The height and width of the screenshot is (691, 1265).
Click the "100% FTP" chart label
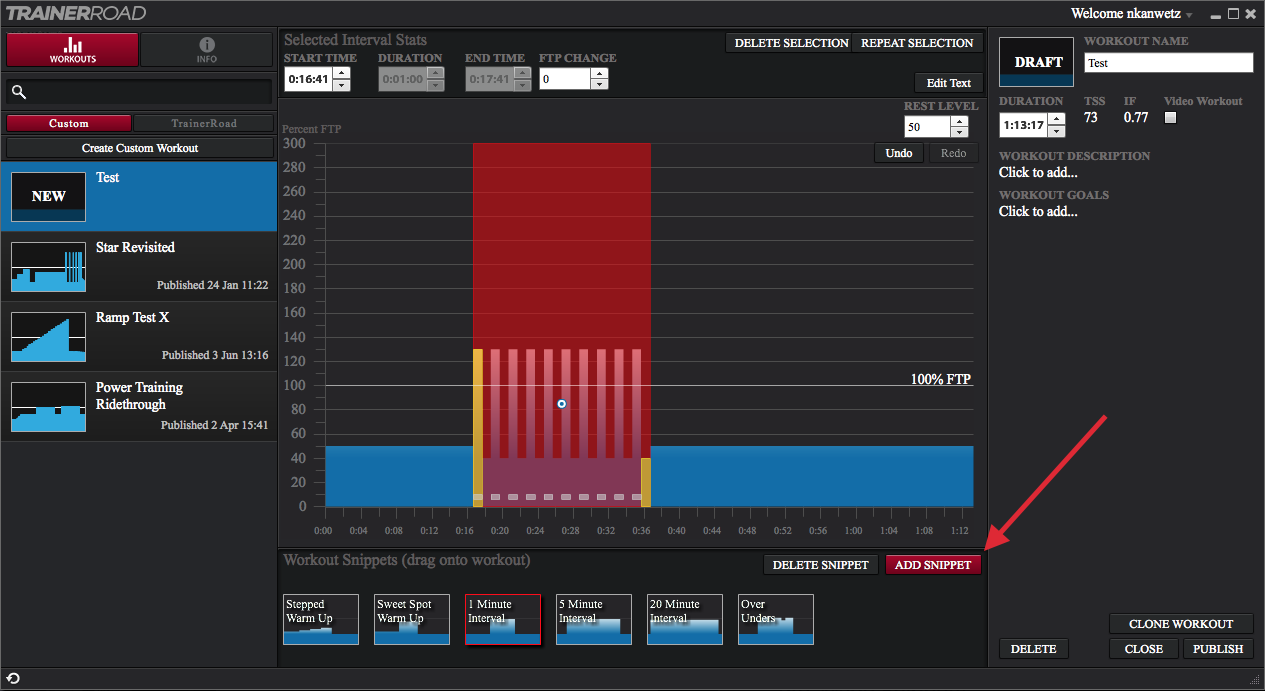[x=941, y=379]
